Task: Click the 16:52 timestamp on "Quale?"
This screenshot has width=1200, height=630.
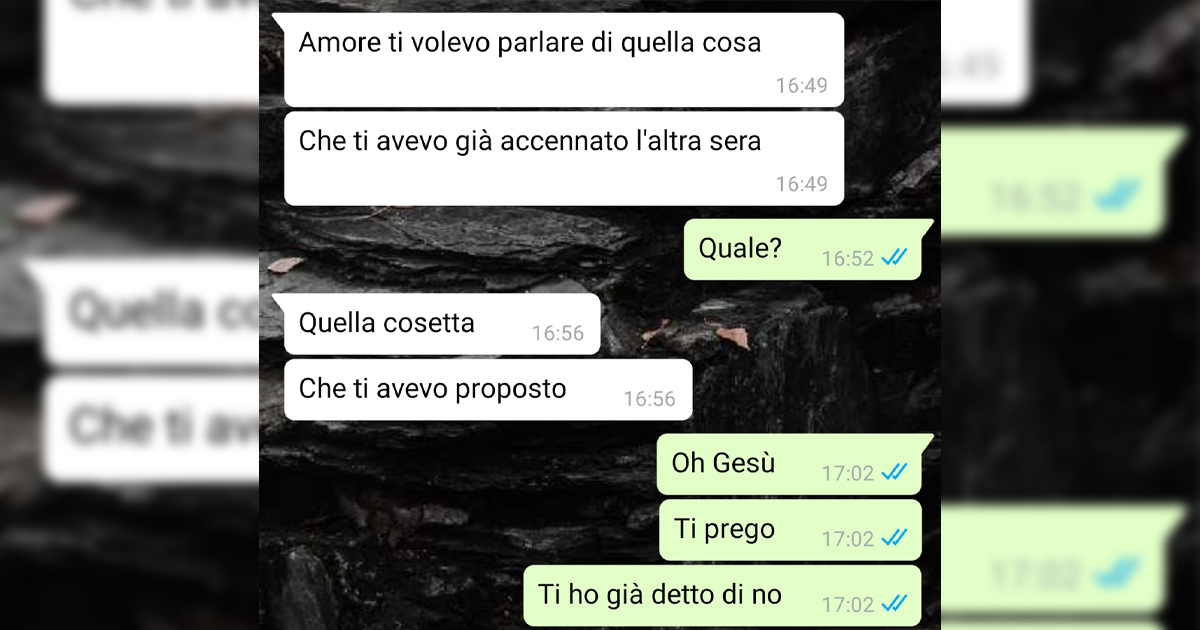Action: coord(848,259)
